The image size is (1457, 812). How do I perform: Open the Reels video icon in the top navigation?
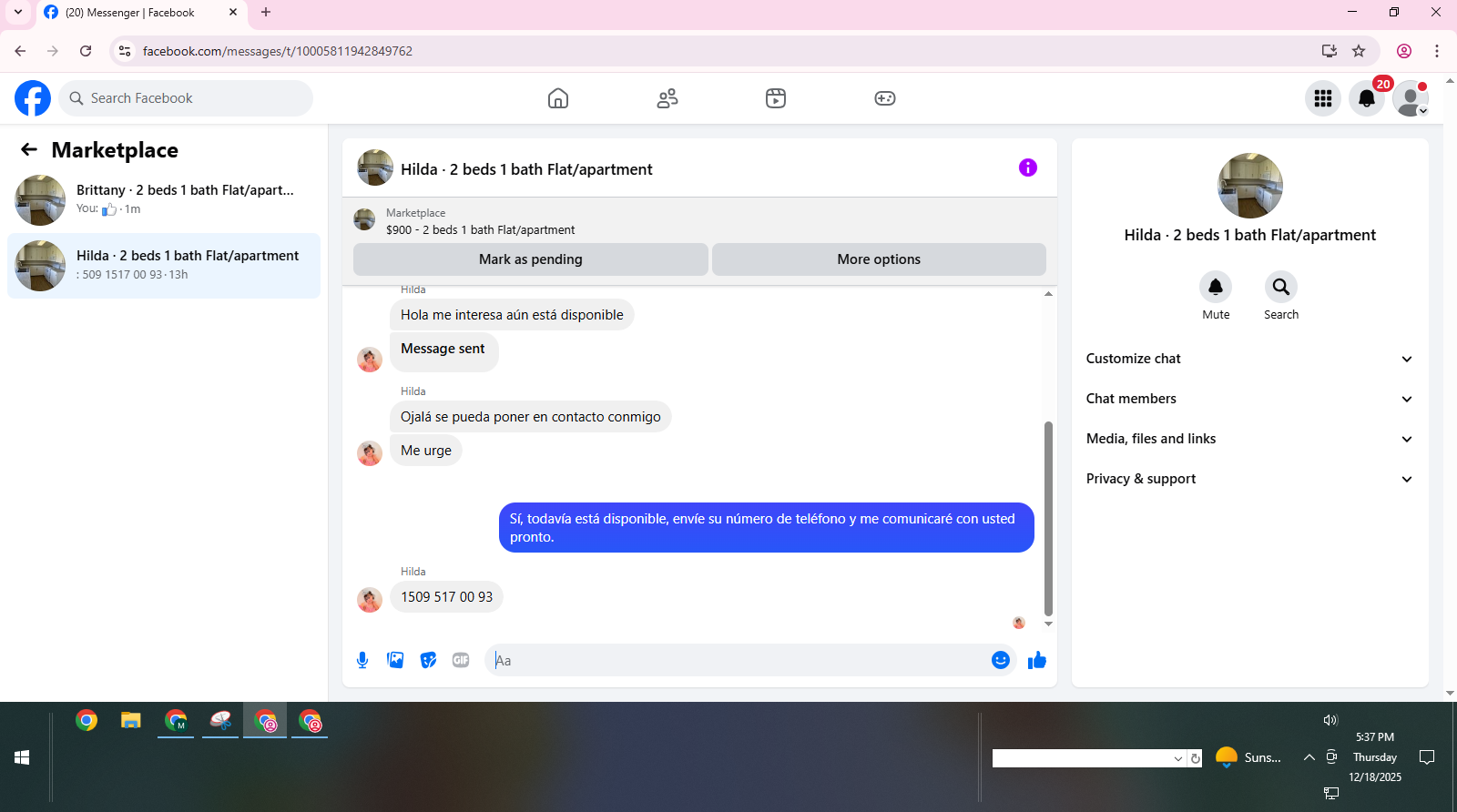click(776, 98)
